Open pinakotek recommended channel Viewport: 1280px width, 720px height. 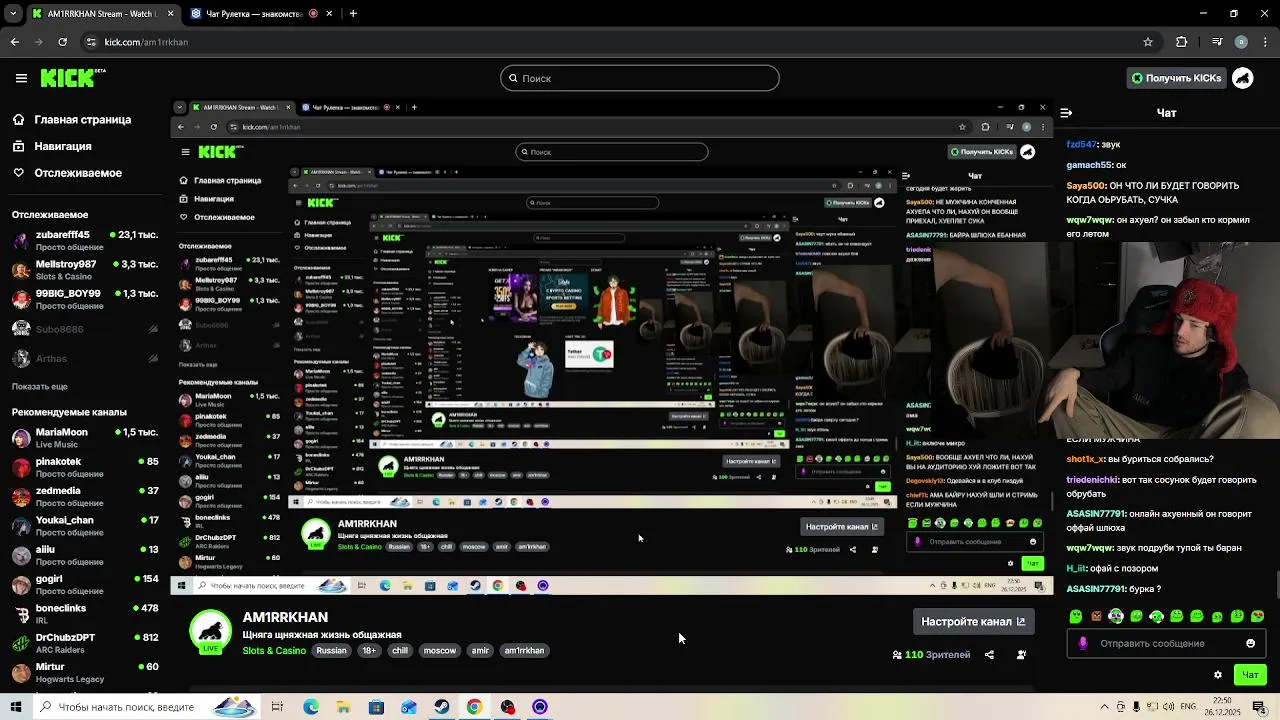85,467
